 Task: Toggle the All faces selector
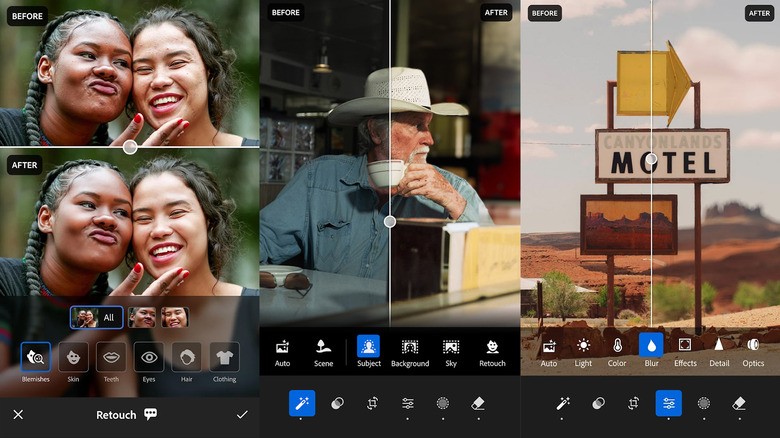(x=97, y=317)
